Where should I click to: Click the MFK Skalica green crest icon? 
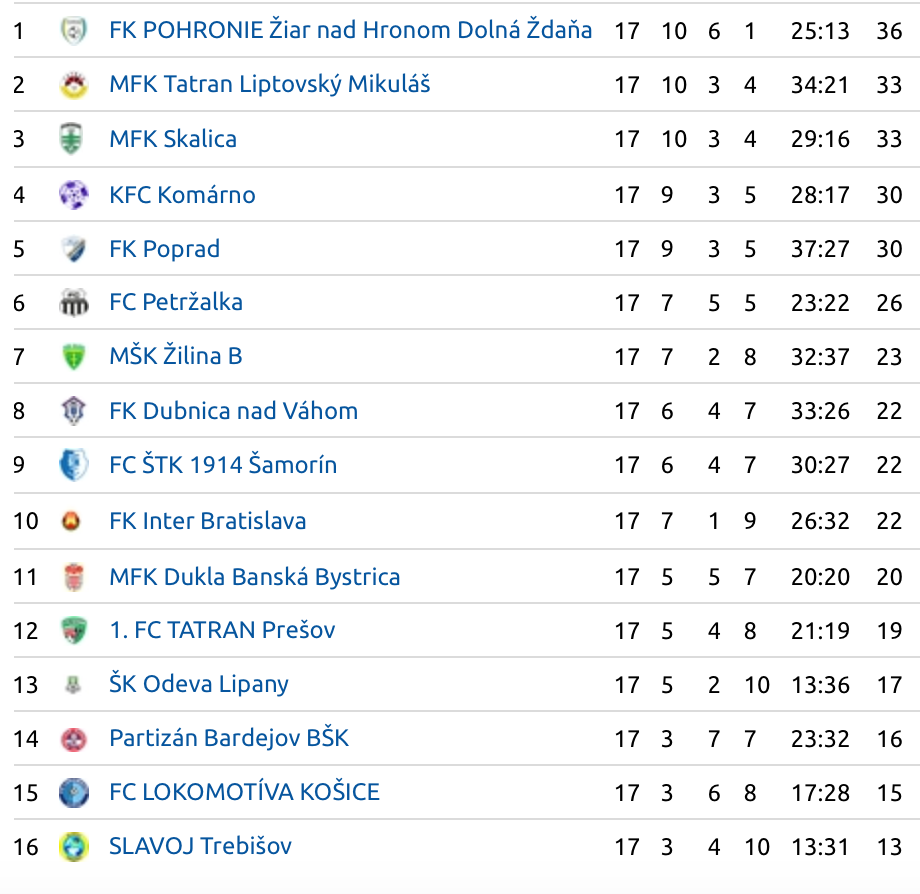coord(71,139)
